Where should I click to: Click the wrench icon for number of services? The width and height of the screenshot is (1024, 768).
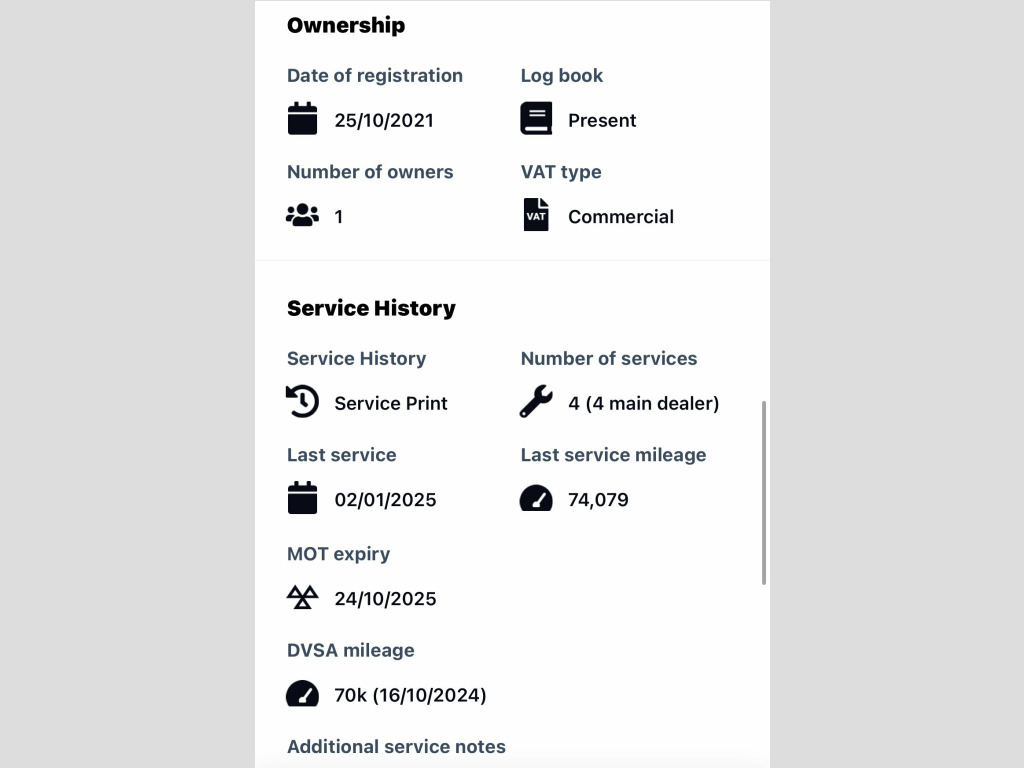536,401
